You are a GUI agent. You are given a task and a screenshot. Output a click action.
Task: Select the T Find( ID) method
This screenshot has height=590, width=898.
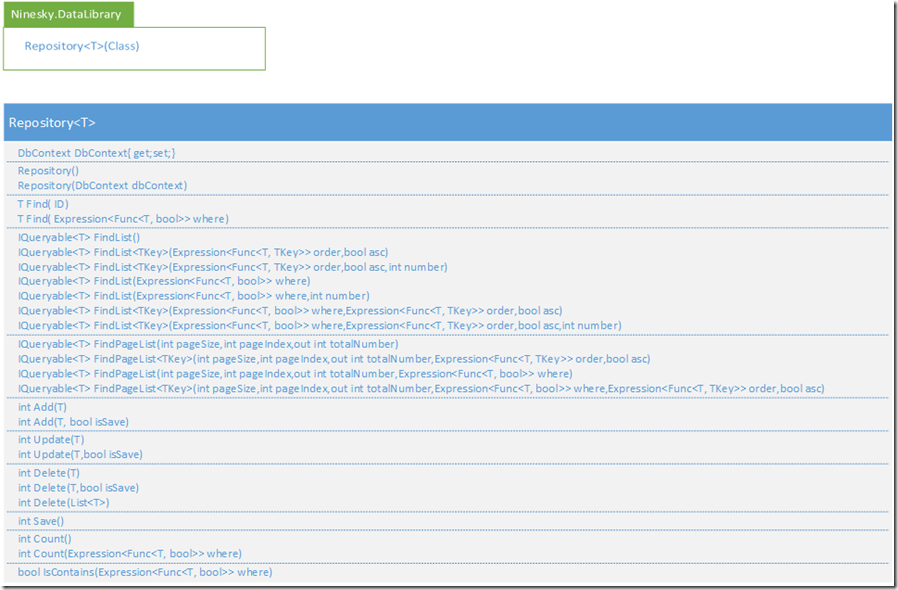coord(43,204)
